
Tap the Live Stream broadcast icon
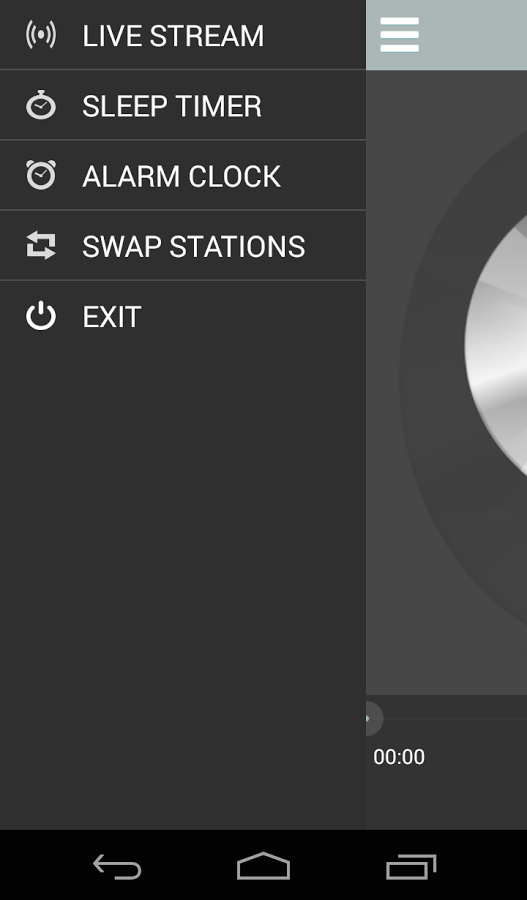tap(41, 35)
